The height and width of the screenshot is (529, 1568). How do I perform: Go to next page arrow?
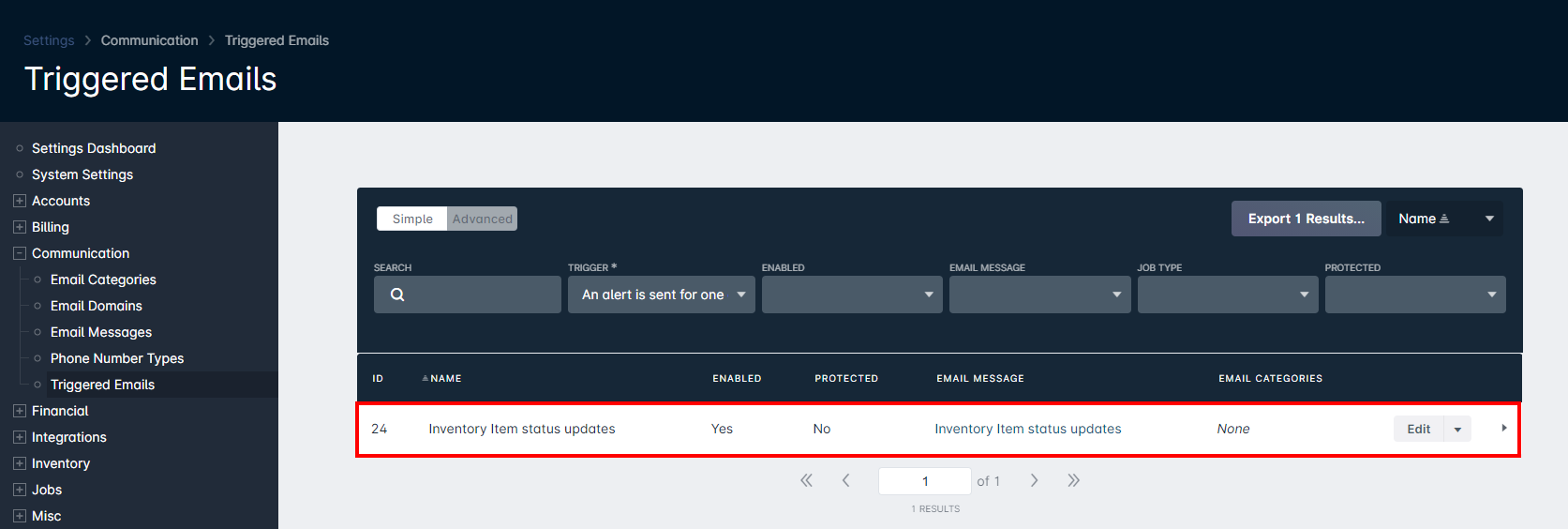coord(1034,480)
